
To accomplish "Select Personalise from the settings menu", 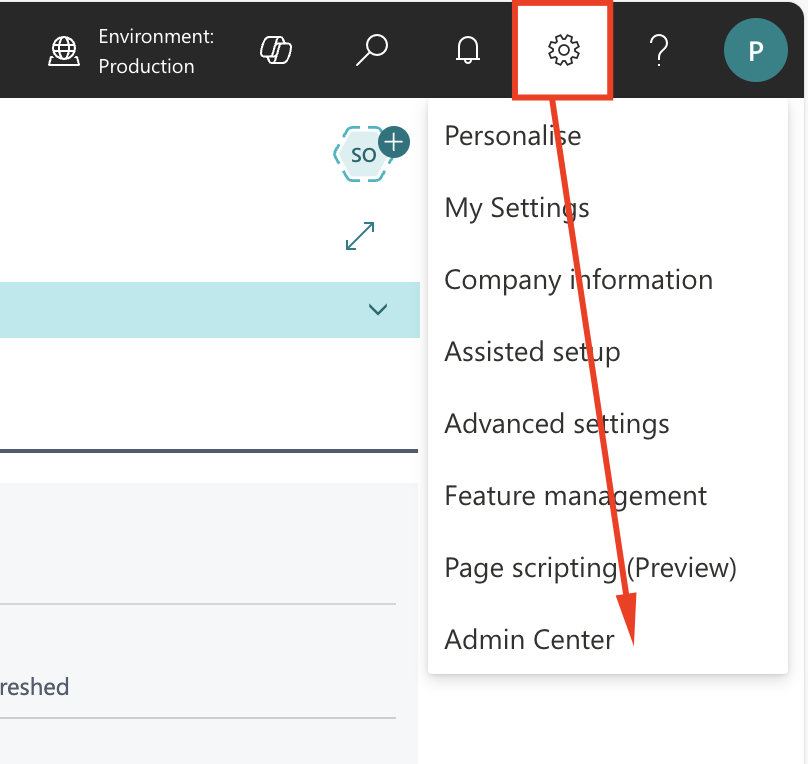I will (x=512, y=135).
